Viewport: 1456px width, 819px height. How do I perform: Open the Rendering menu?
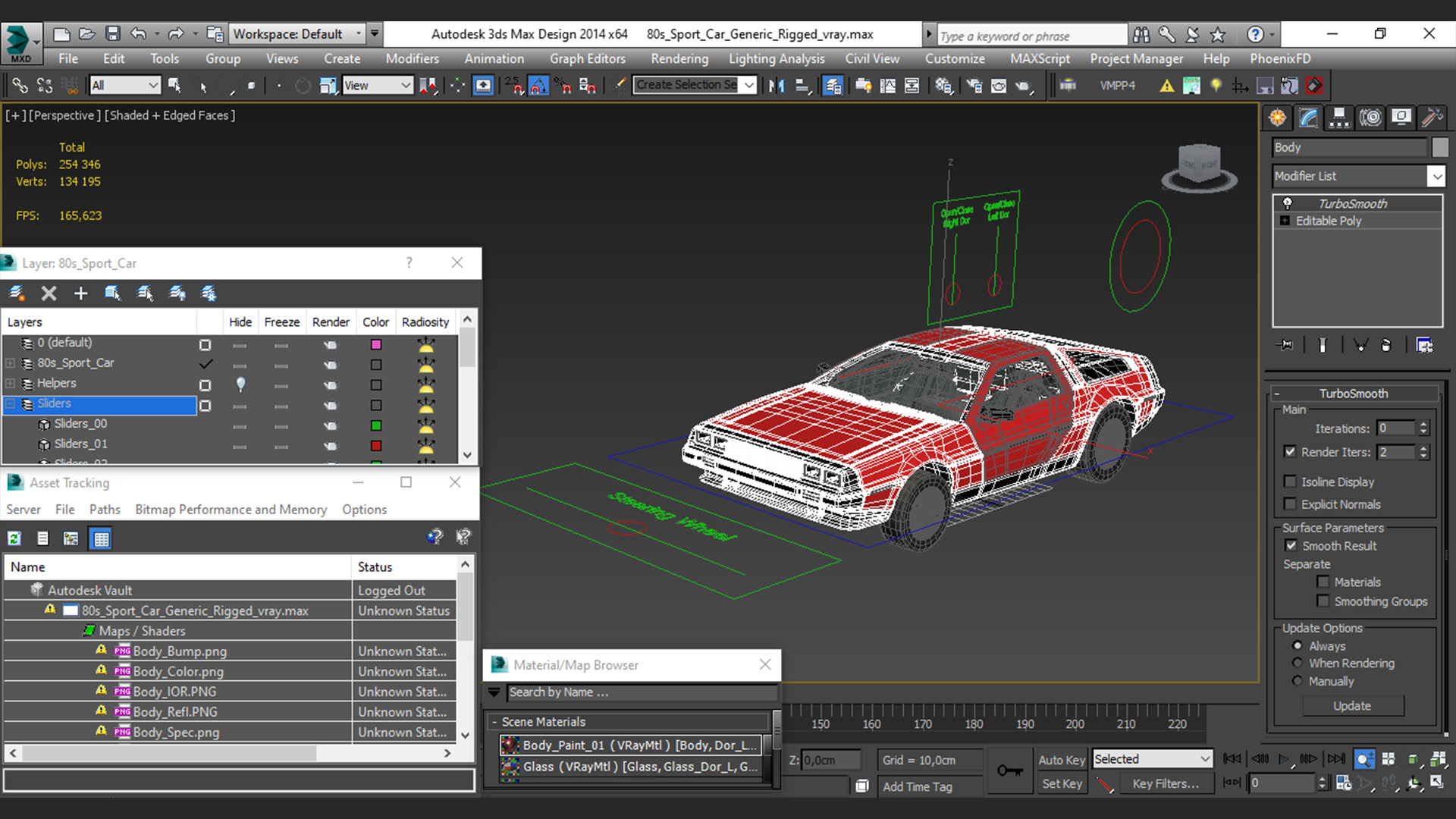(x=679, y=58)
